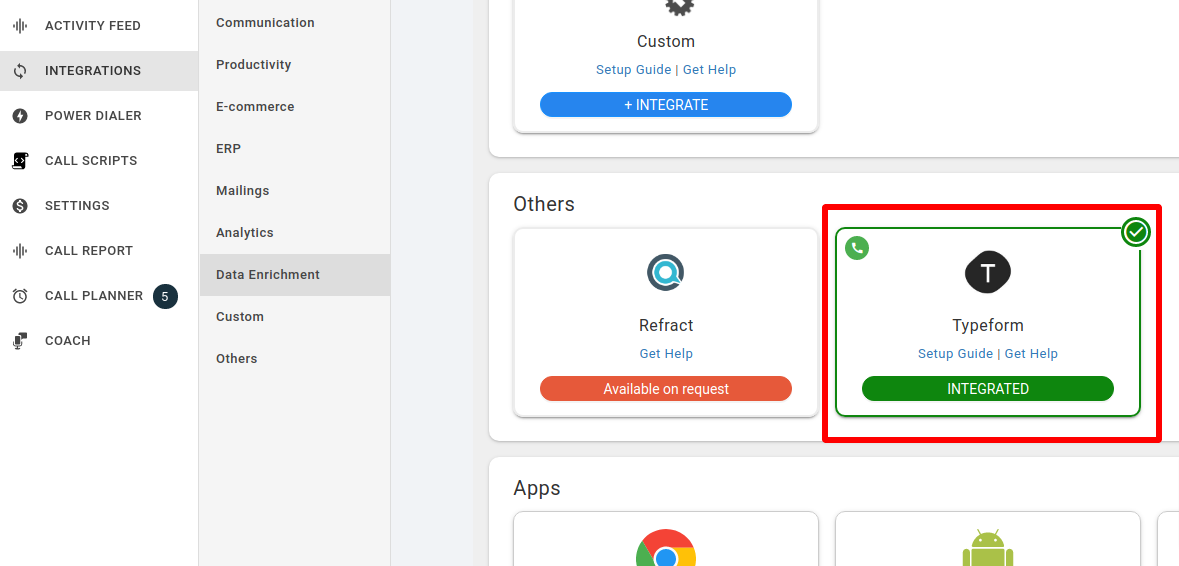Screen dimensions: 1179x566
Task: Open Get Help link for Refract
Action: (665, 354)
